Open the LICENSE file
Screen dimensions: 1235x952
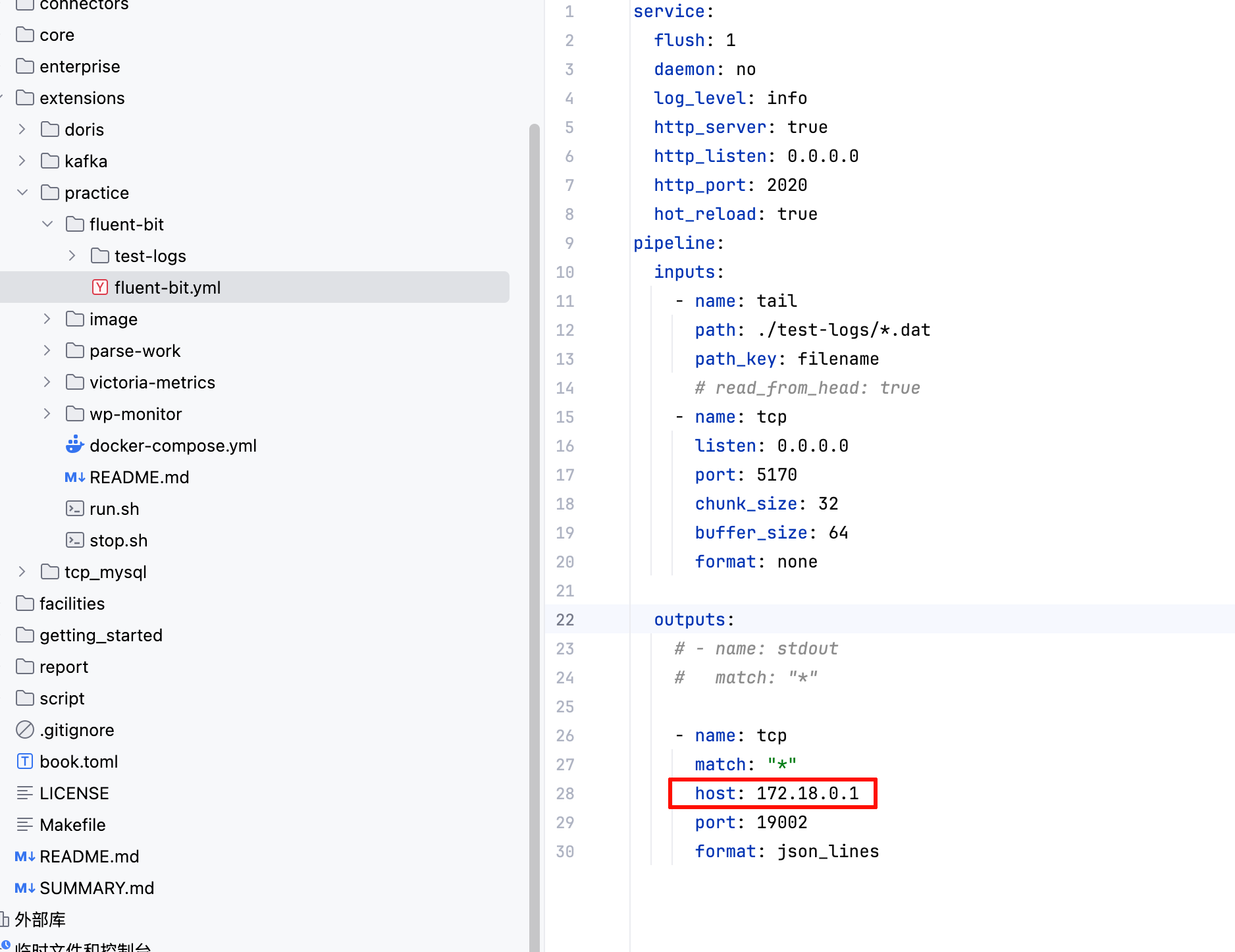[74, 793]
